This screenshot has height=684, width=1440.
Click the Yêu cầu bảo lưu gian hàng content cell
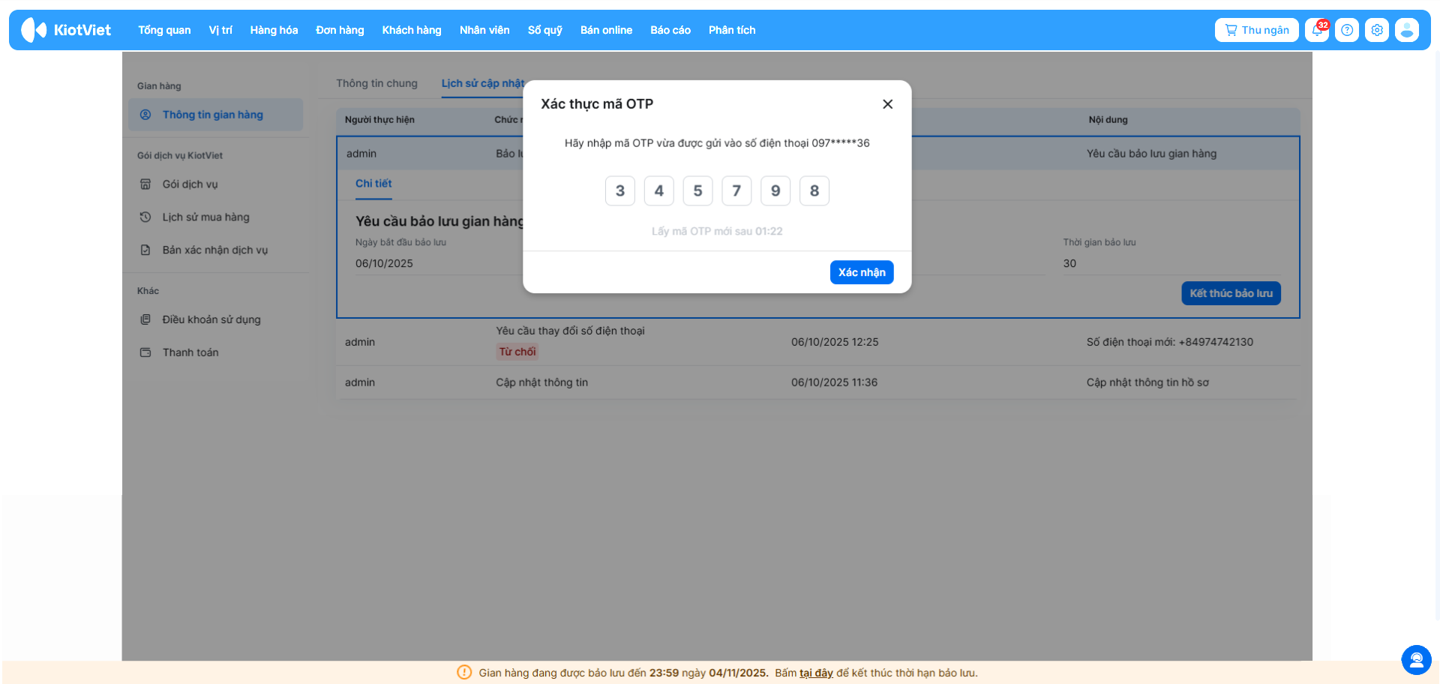coord(1152,154)
